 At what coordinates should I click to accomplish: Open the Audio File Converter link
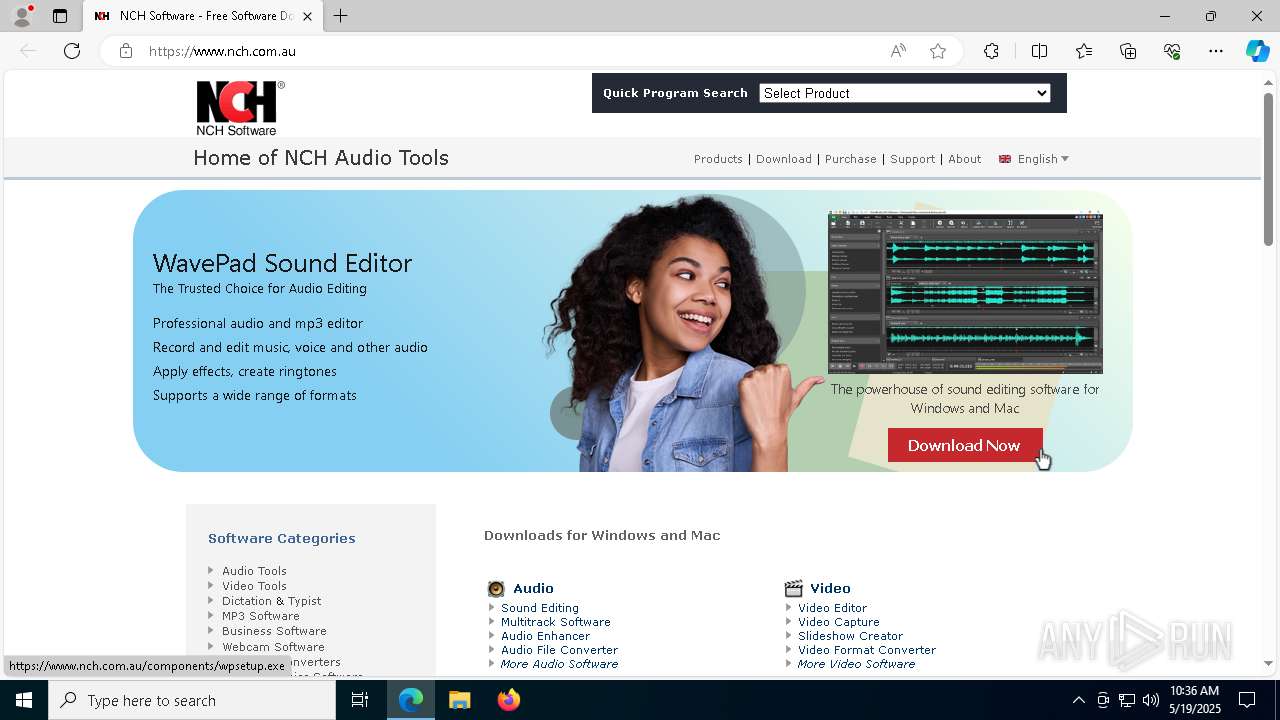560,650
